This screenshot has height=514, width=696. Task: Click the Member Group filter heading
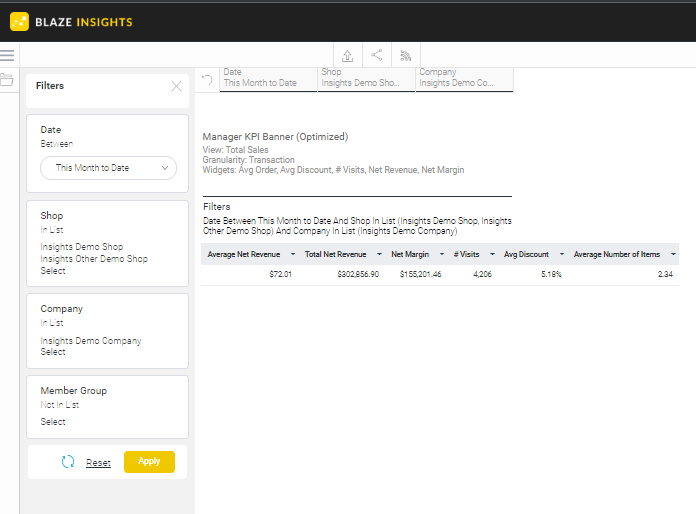coord(74,391)
